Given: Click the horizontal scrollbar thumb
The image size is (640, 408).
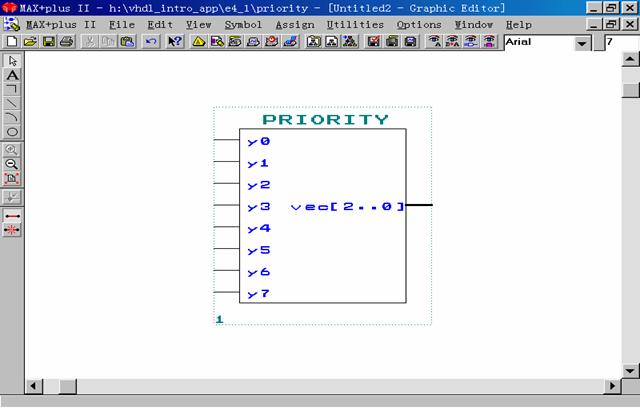Looking at the screenshot, I should tap(68, 386).
